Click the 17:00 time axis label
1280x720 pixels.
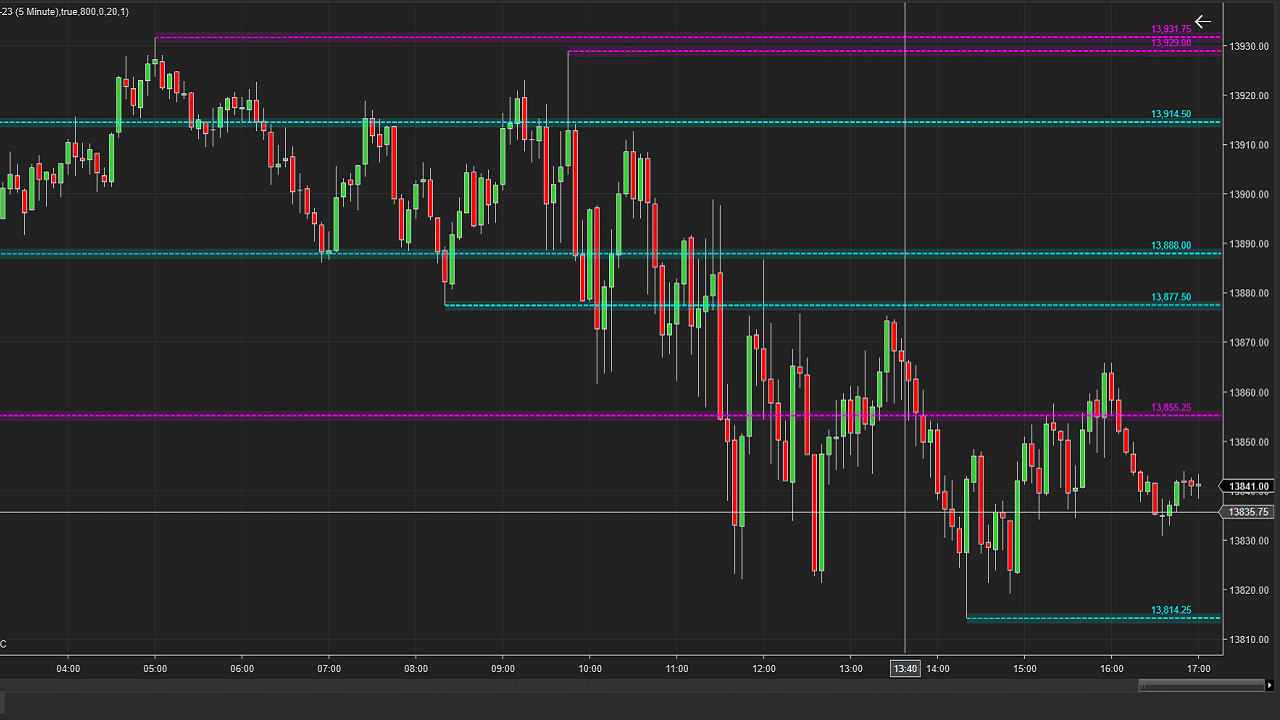click(x=1198, y=668)
